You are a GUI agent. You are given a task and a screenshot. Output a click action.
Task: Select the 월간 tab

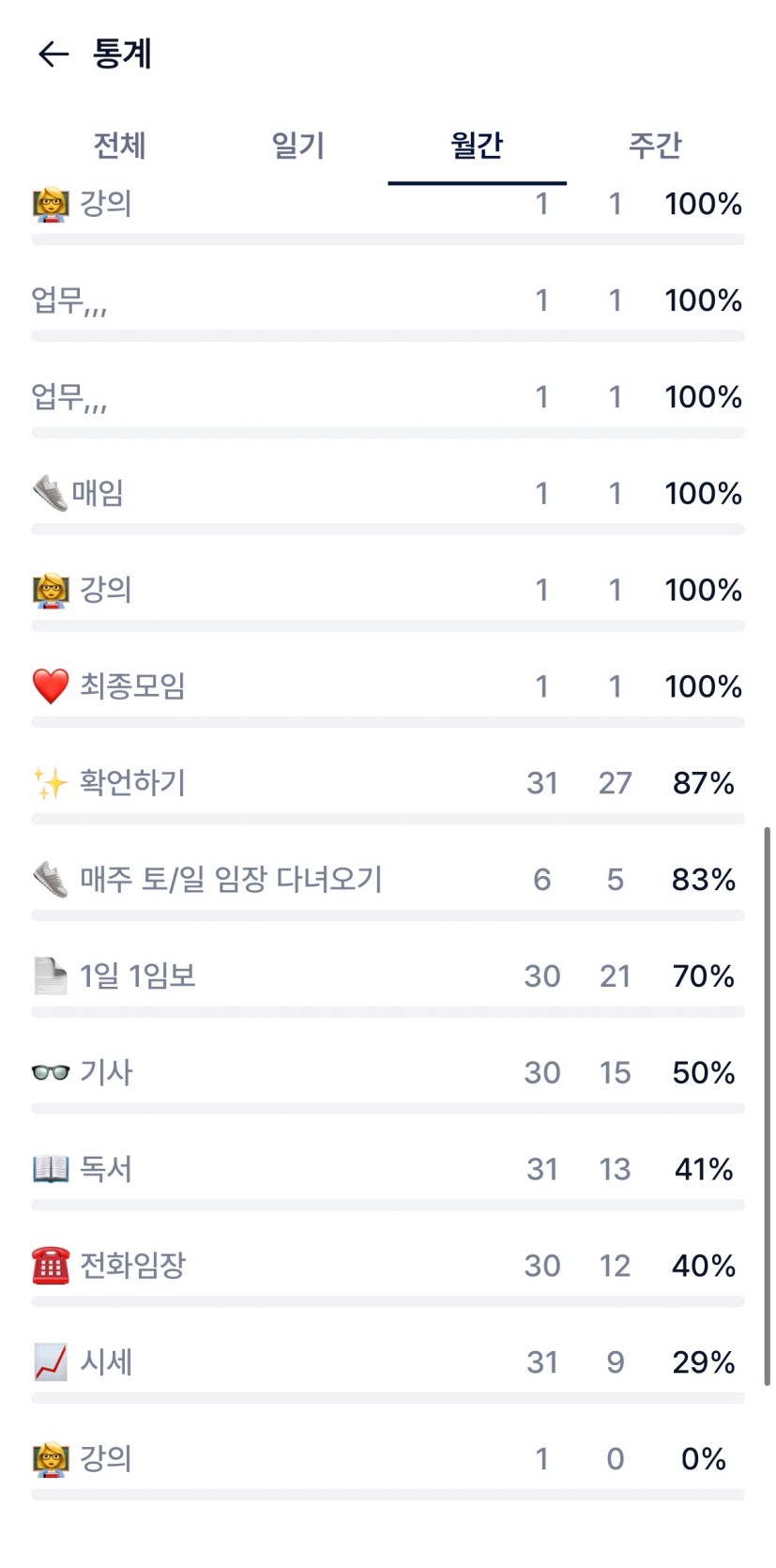[477, 146]
